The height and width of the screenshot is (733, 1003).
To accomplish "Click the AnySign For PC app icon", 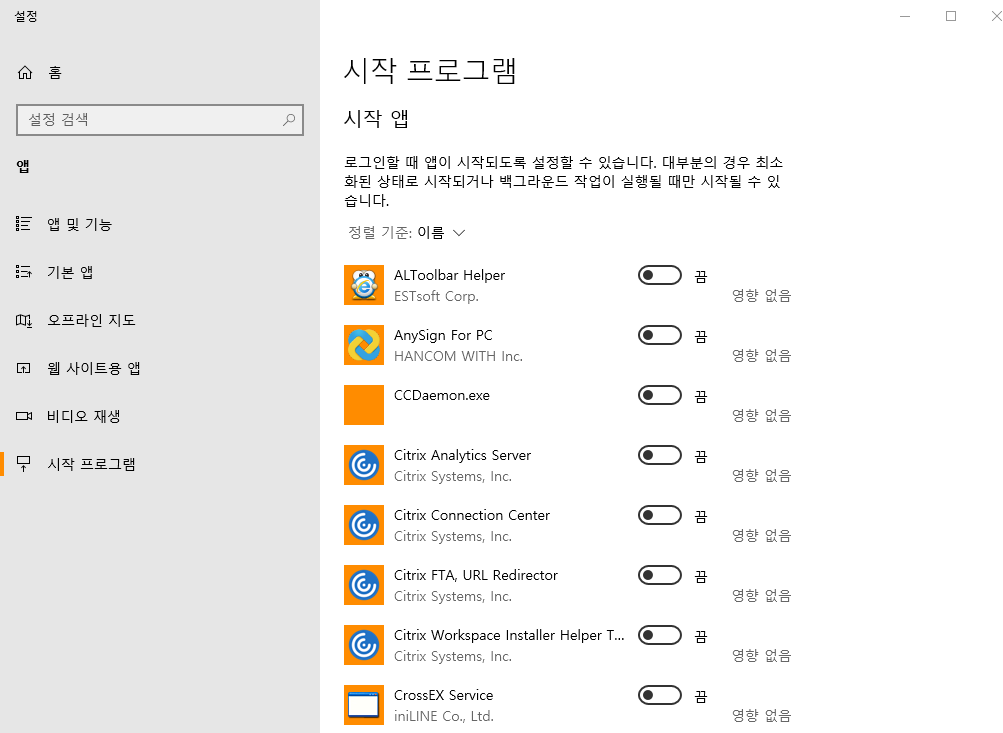I will tap(364, 345).
